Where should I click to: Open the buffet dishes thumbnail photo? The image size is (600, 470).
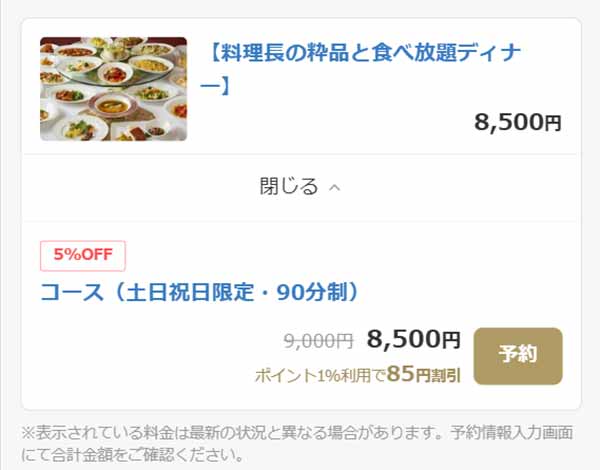(113, 89)
